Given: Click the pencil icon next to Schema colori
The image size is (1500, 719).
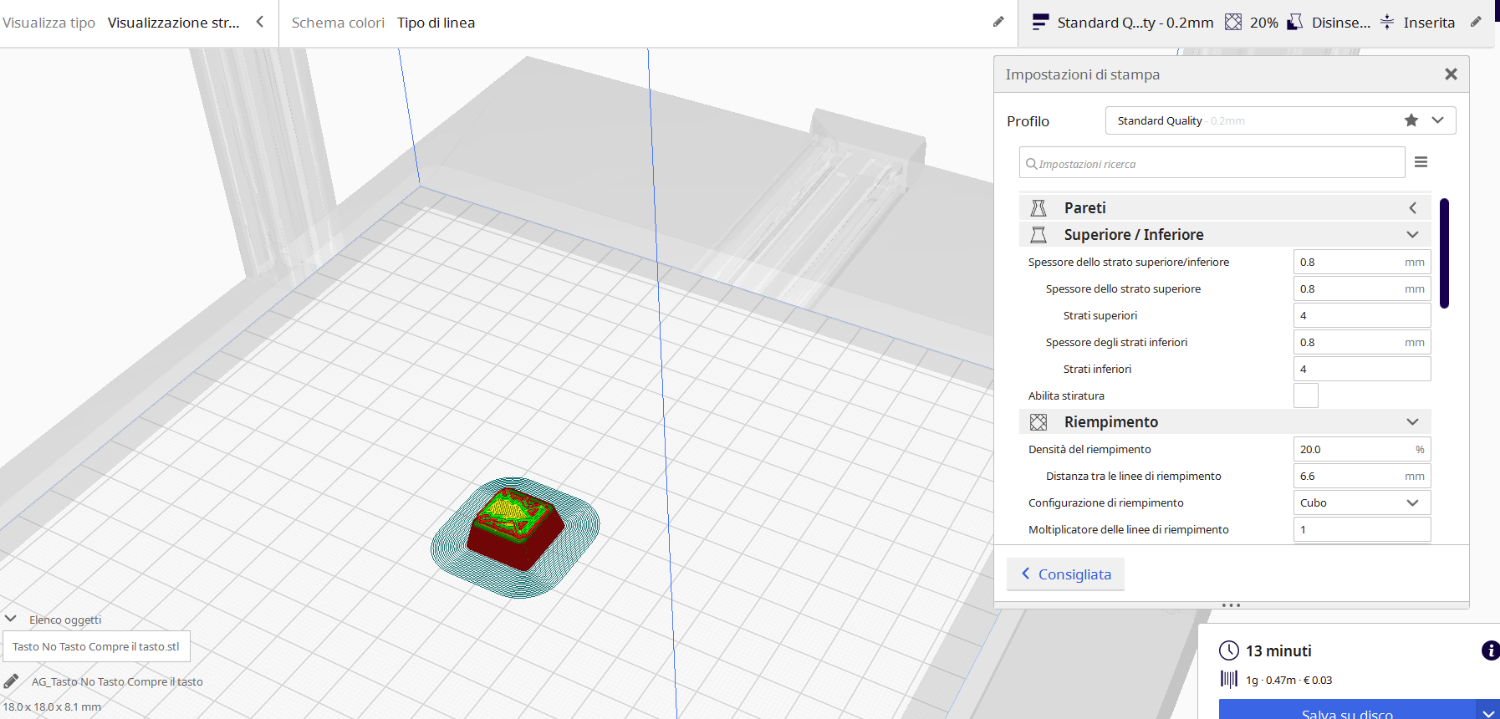Looking at the screenshot, I should pyautogui.click(x=998, y=21).
